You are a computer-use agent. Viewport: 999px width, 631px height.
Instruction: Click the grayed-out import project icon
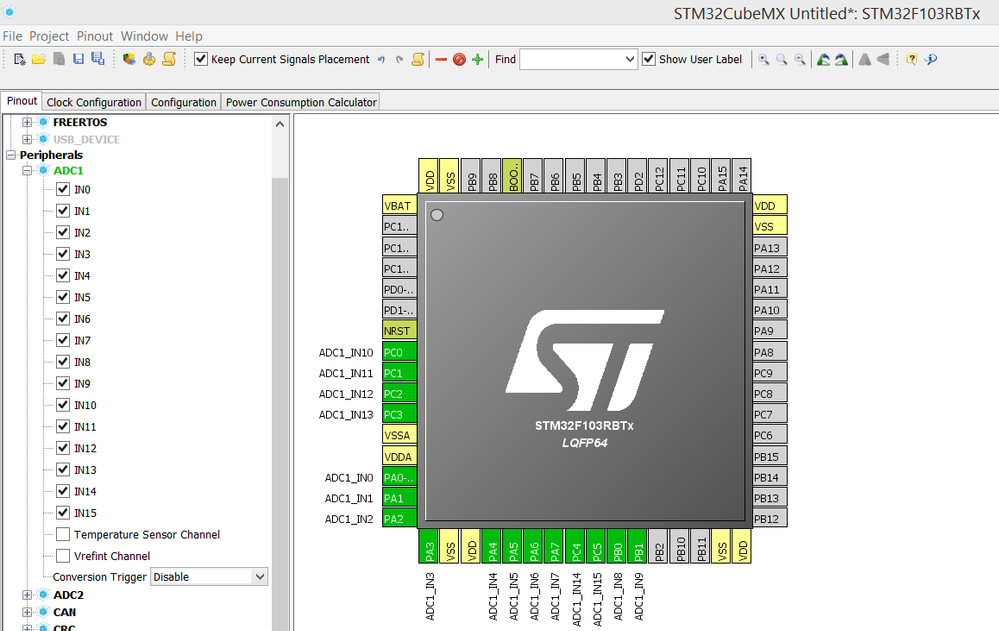(x=59, y=59)
